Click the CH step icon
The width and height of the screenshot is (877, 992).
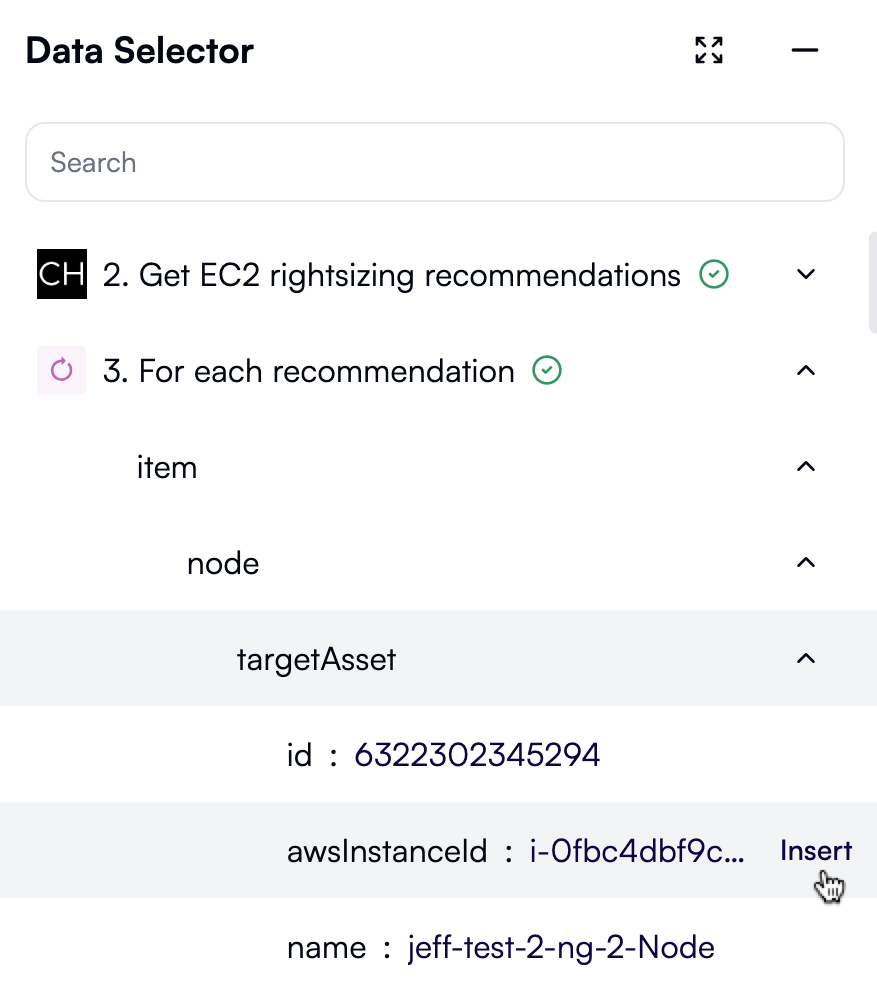click(x=62, y=274)
